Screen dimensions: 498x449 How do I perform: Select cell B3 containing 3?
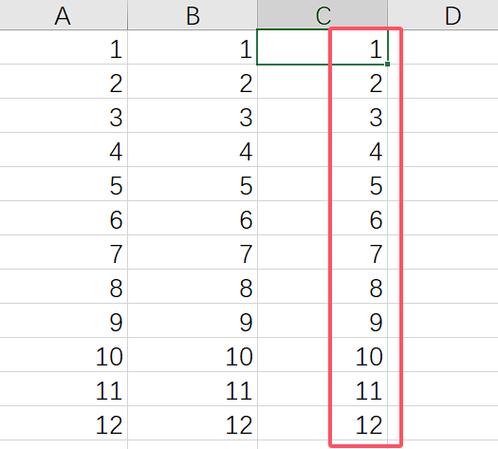192,115
